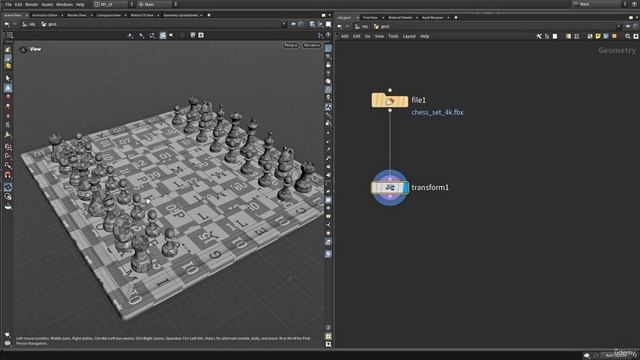Click the white square icon in network toolbar
The width and height of the screenshot is (640, 360).
tap(555, 36)
